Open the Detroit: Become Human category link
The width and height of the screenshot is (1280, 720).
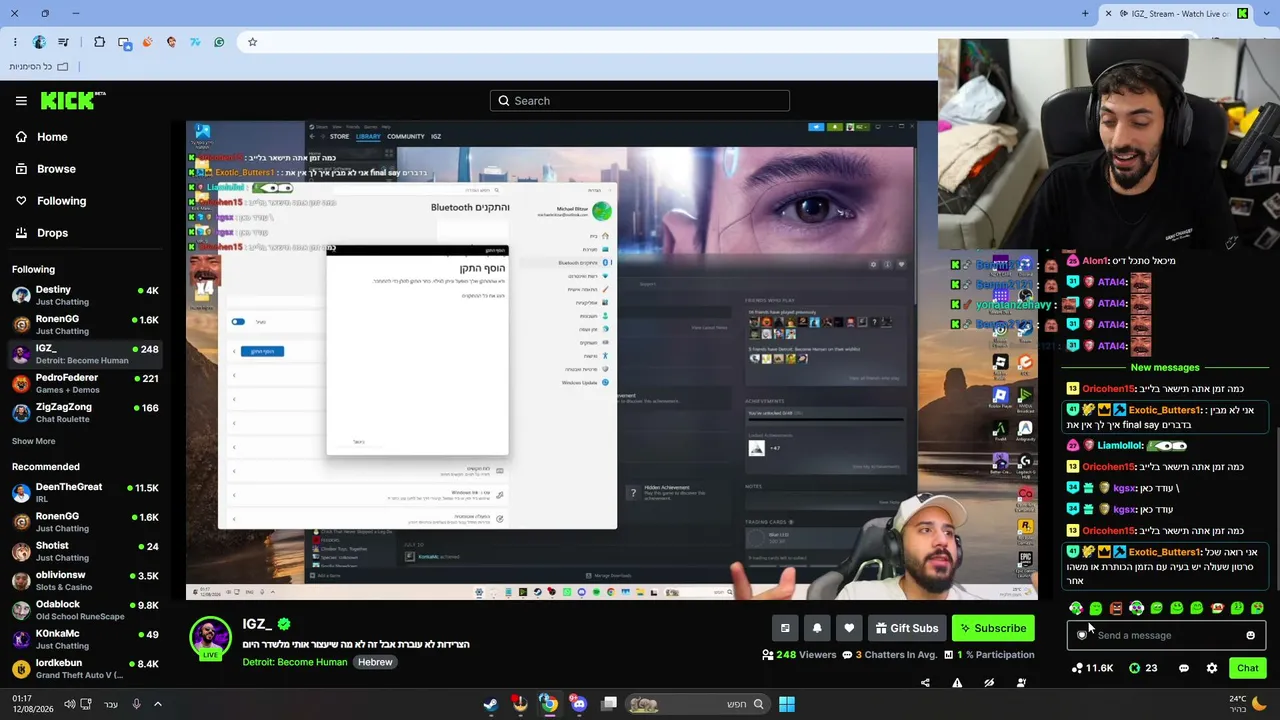295,662
